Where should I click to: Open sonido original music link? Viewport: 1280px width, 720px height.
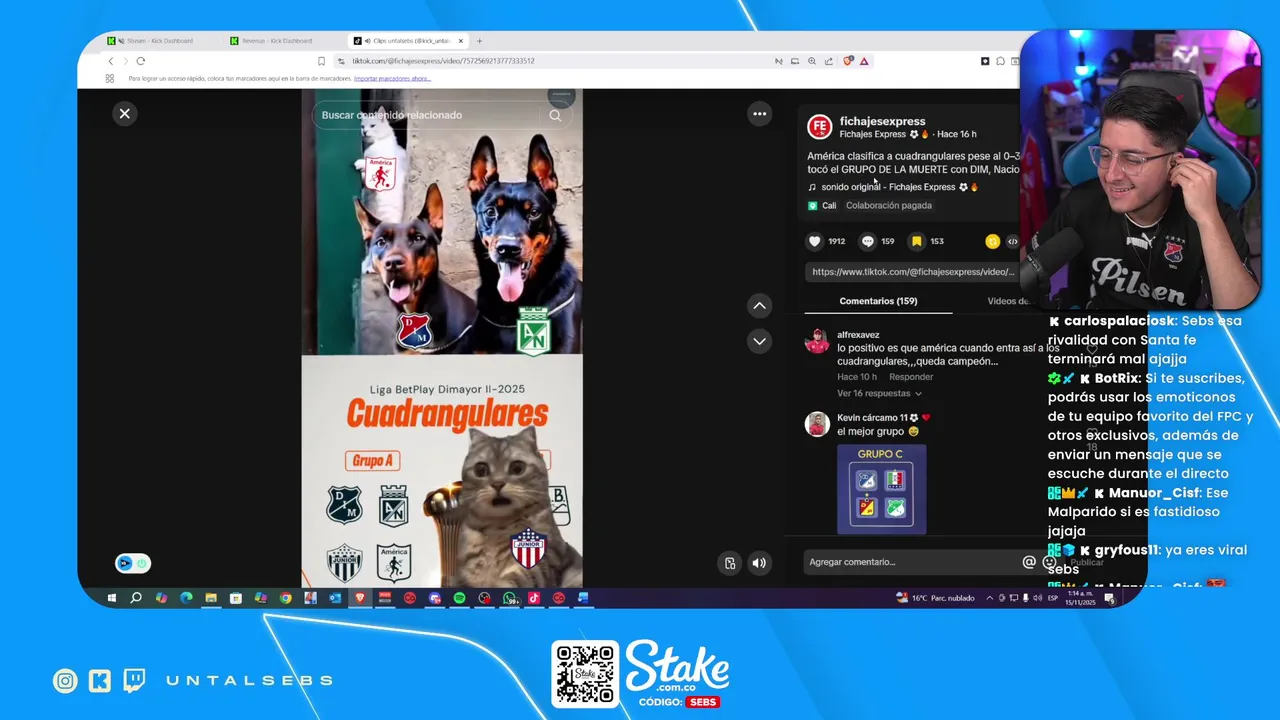(x=892, y=187)
